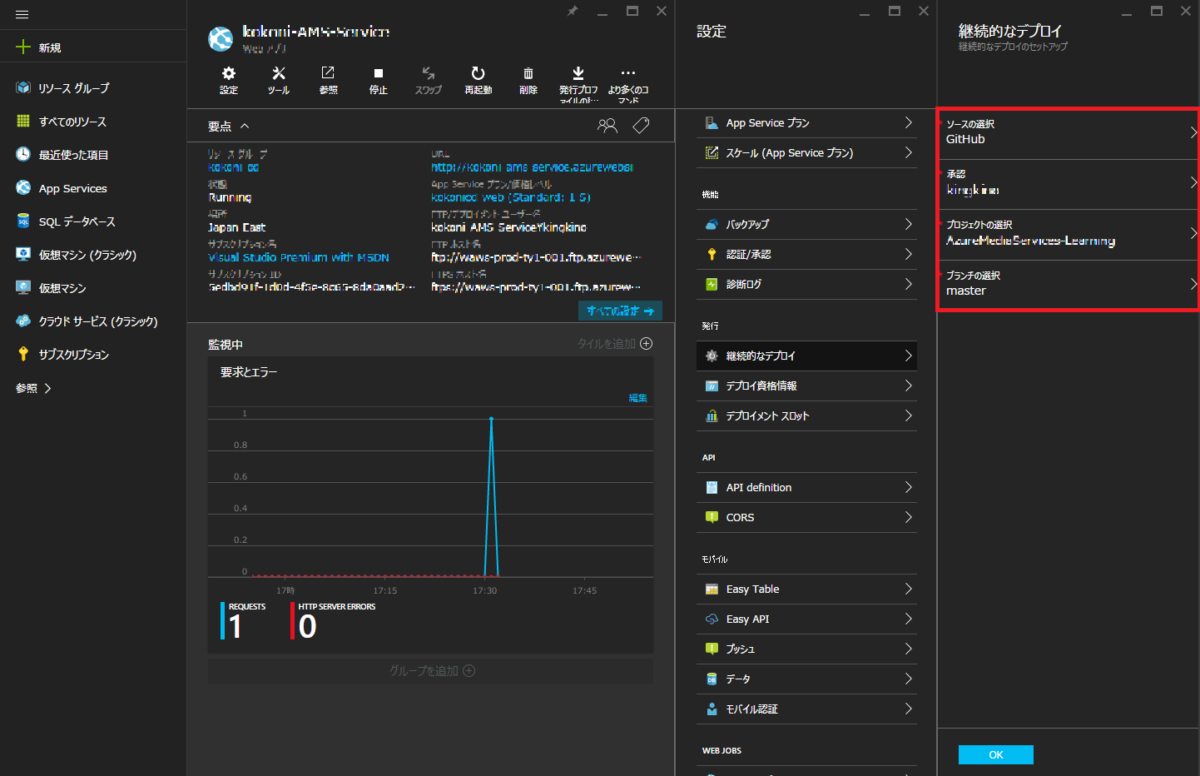This screenshot has width=1200, height=776.
Task: Click the tag icon in 要点 header
Action: 641,126
